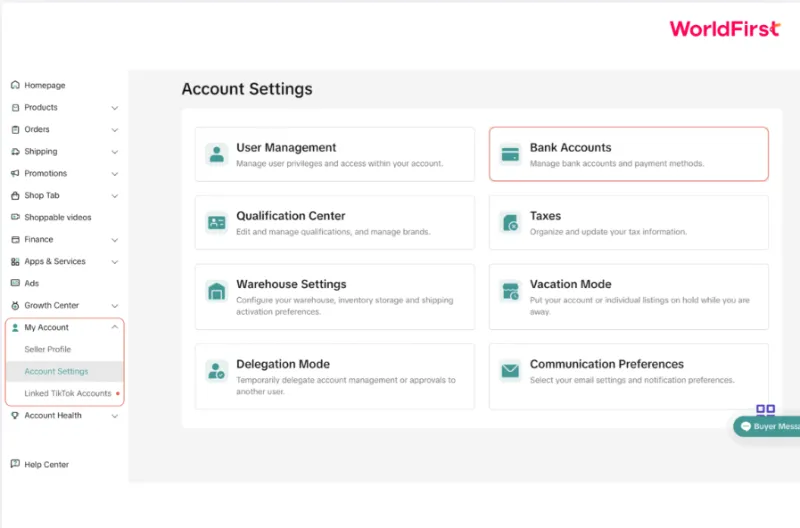The image size is (800, 528).
Task: Click the red notification dot by Linked TikTok Accounts
Action: (118, 393)
